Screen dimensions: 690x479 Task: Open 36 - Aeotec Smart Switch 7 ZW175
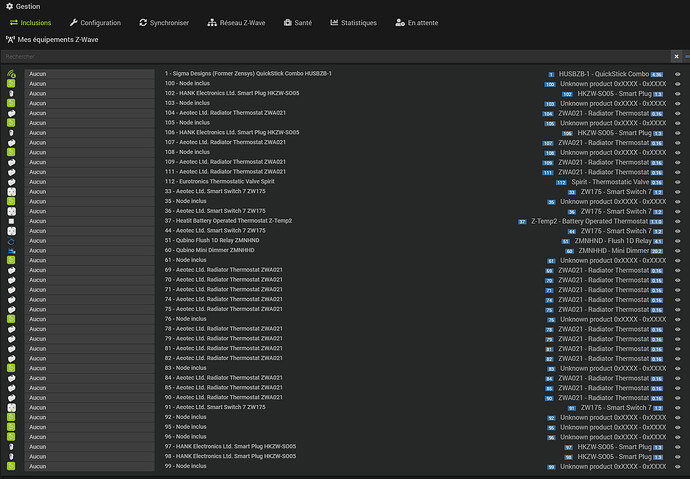tap(215, 211)
